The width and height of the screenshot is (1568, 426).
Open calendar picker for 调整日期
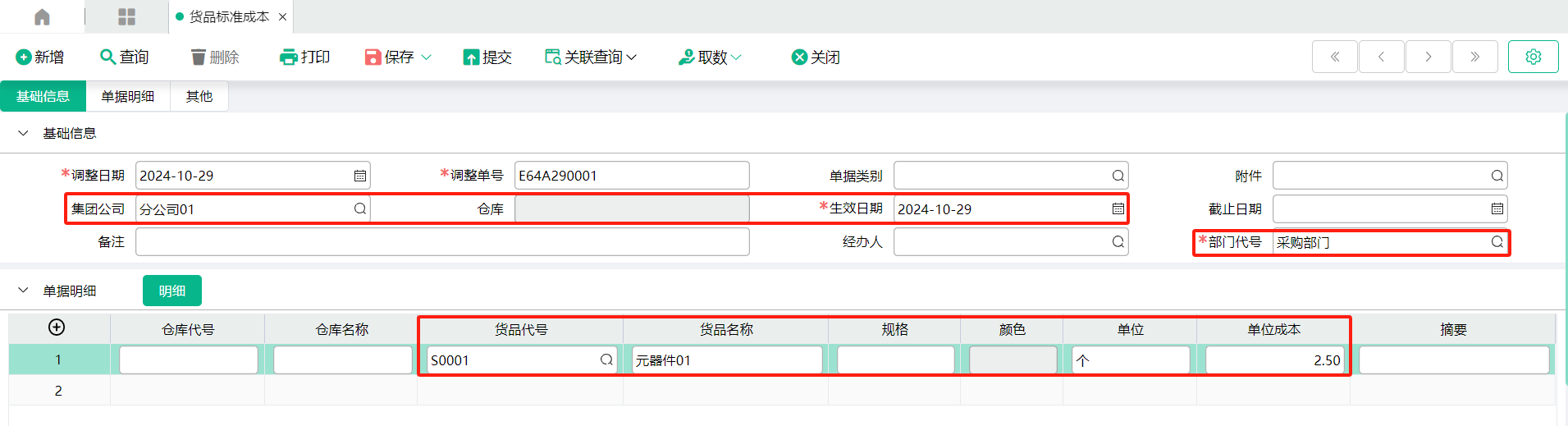tap(359, 176)
